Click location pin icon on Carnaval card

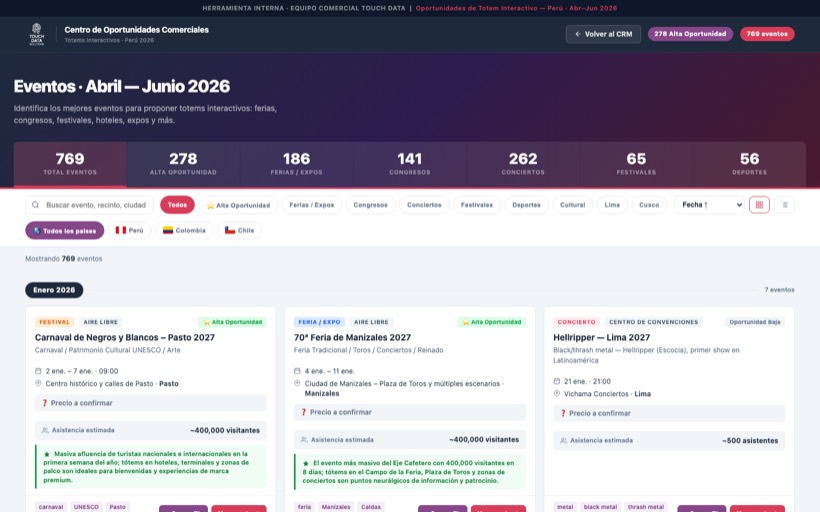point(38,383)
